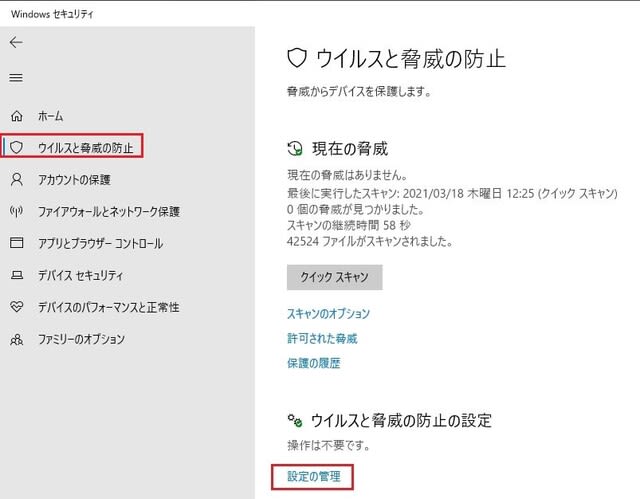Open デバイス セキュリティ section
This screenshot has height=499, width=640.
click(x=80, y=275)
